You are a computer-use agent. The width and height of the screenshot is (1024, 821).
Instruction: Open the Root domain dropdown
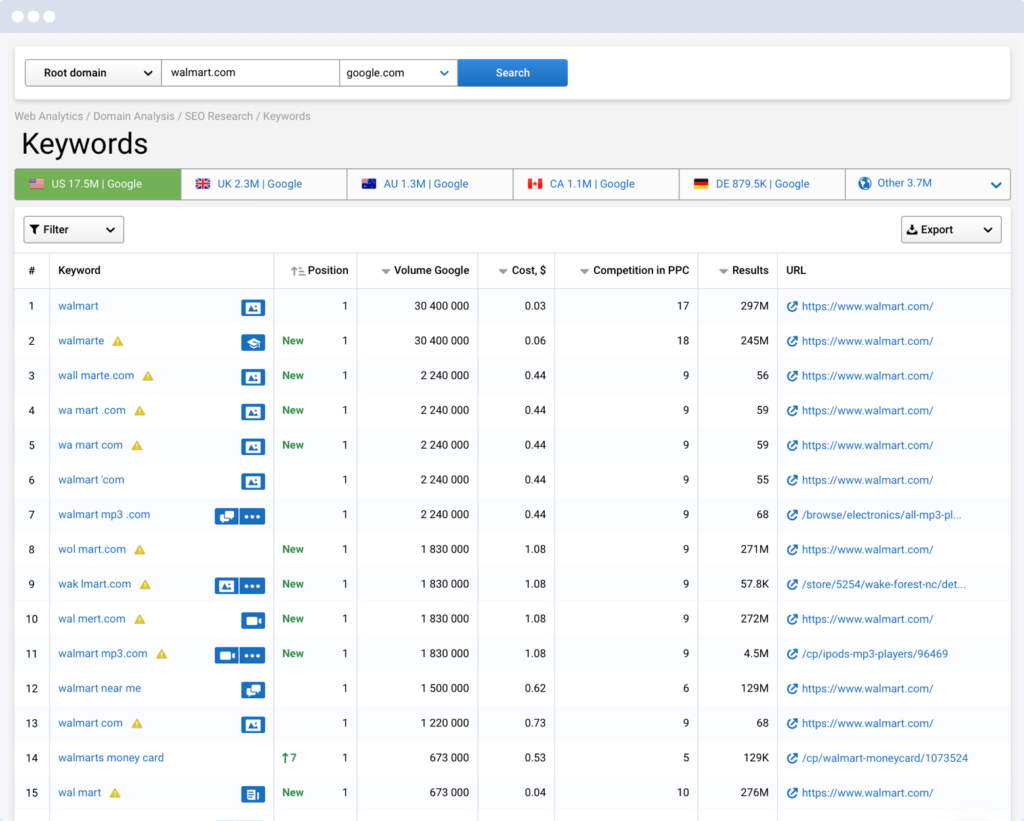[92, 73]
